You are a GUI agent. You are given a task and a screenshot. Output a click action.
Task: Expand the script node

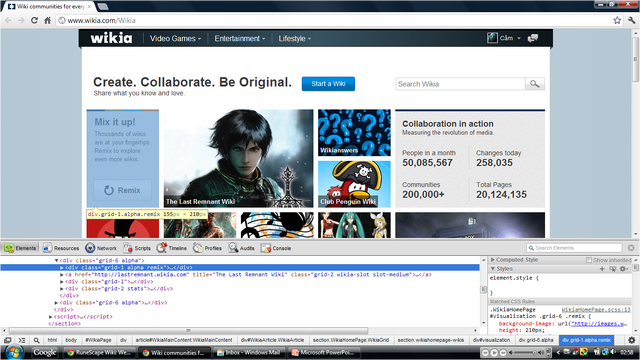point(51,317)
